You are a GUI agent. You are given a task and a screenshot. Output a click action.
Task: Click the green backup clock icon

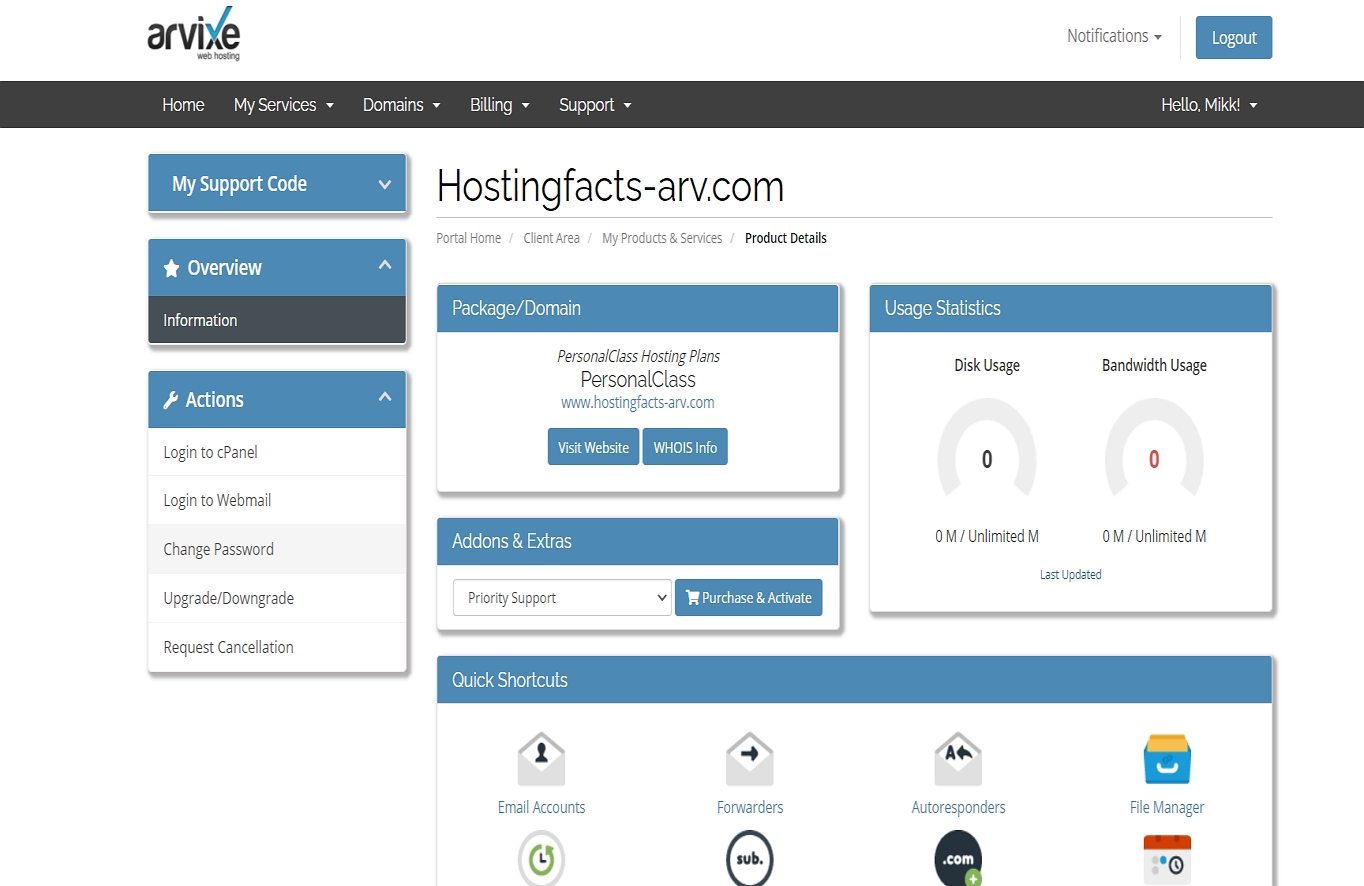(x=541, y=858)
